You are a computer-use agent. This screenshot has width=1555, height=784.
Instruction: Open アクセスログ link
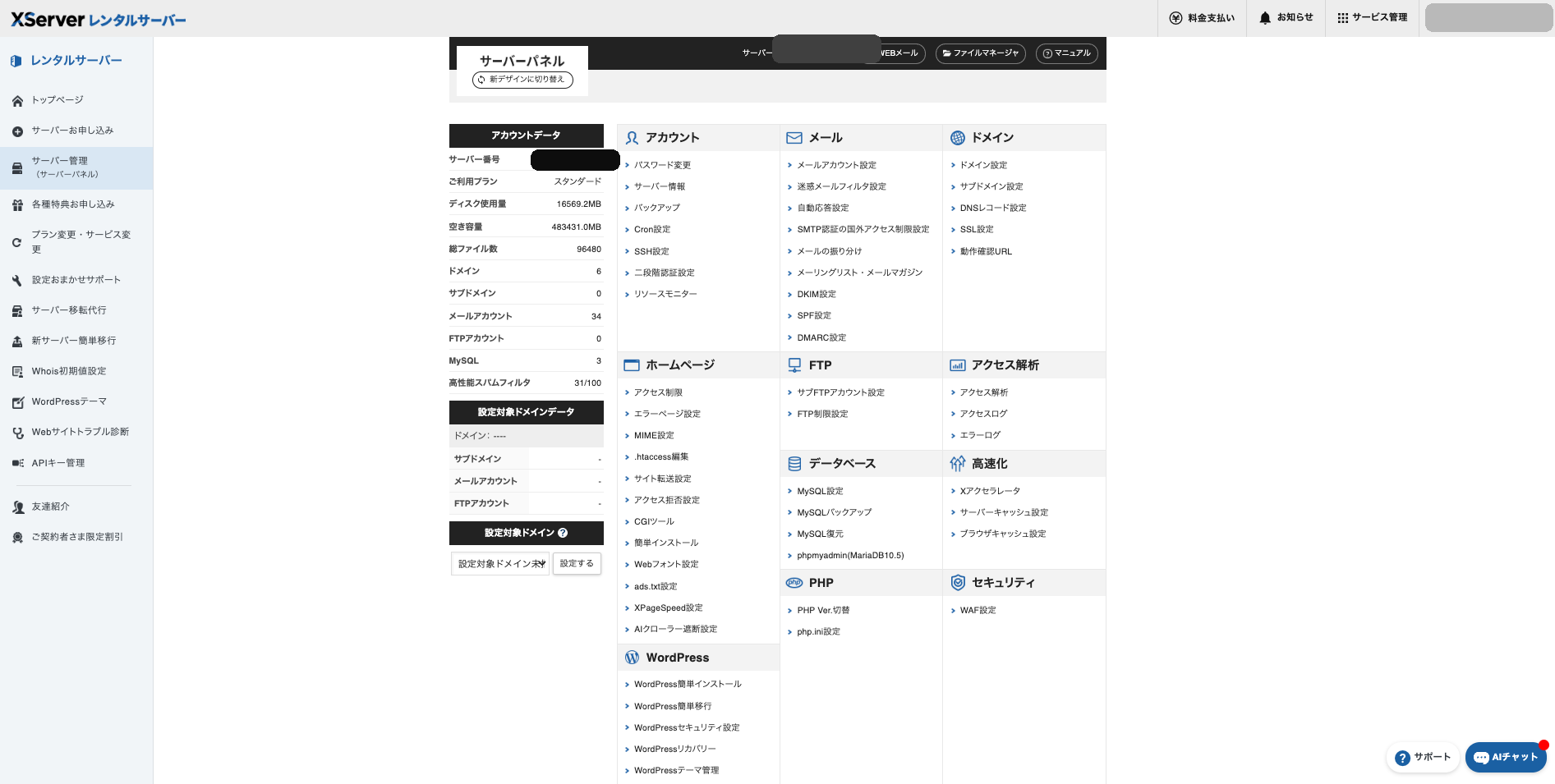coord(983,414)
